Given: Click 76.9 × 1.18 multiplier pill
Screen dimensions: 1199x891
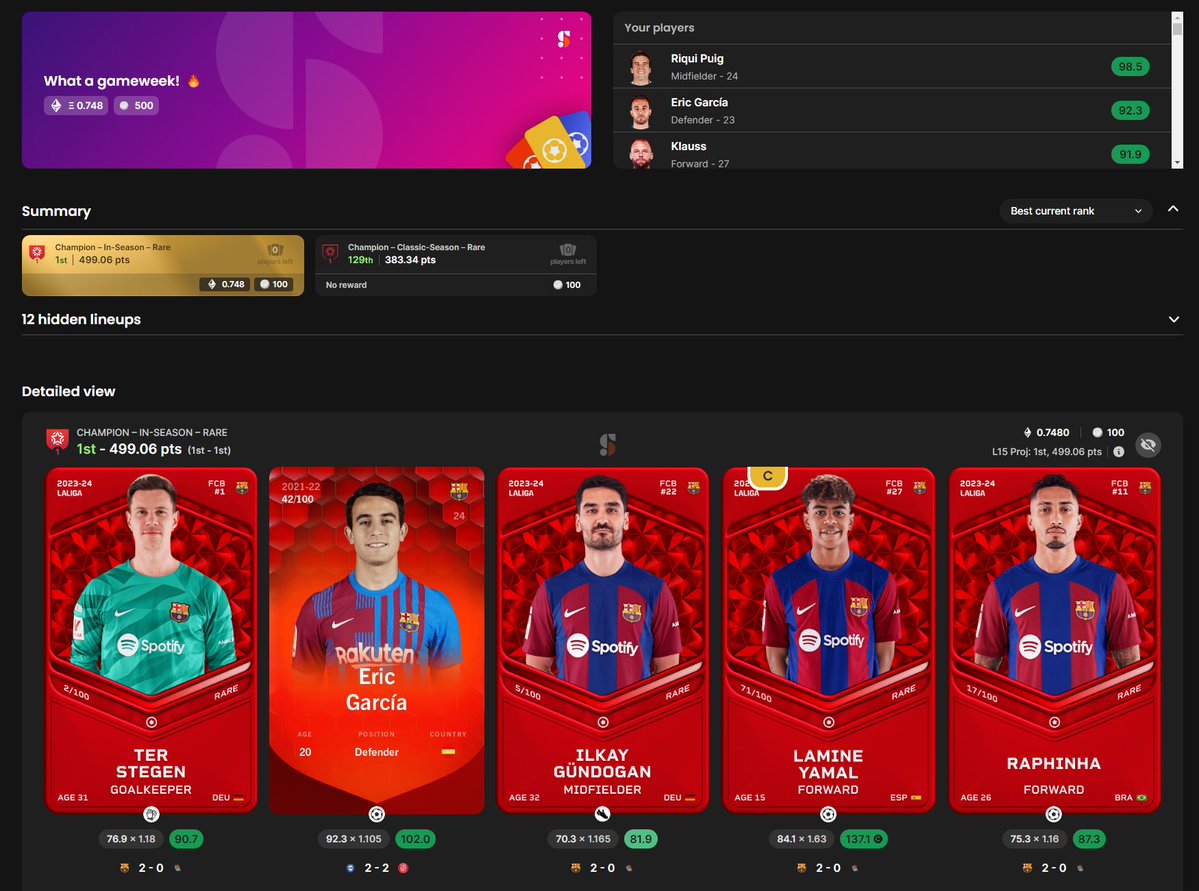Looking at the screenshot, I should point(131,839).
